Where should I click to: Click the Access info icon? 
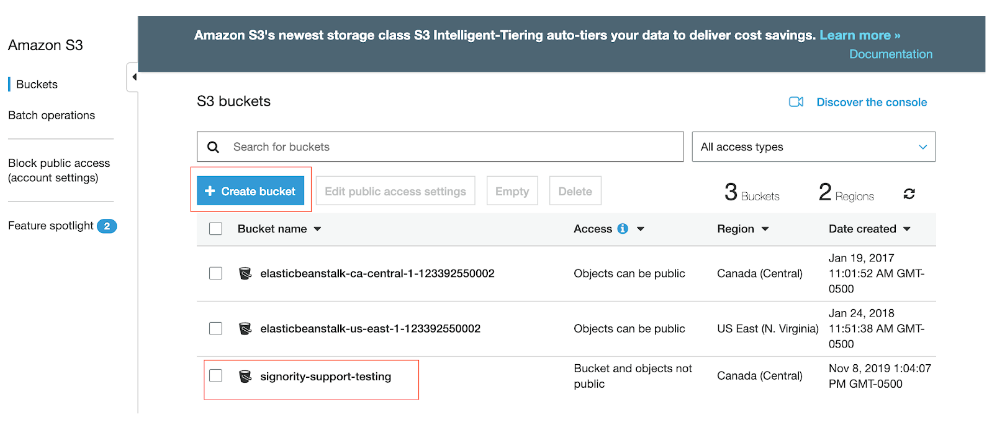pos(623,229)
